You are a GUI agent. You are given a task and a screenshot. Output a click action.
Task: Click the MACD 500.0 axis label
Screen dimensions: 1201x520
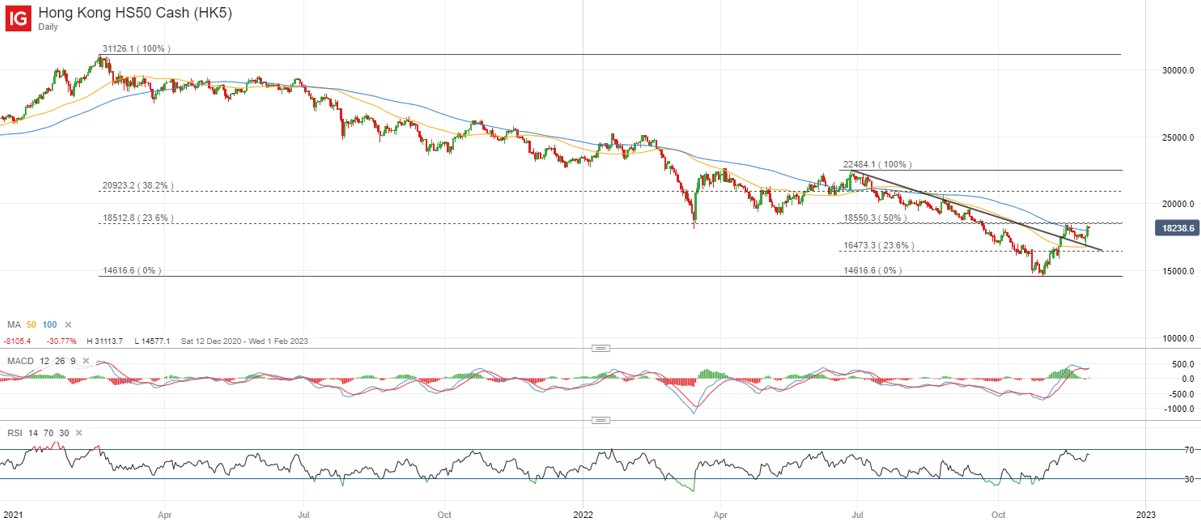click(1182, 364)
